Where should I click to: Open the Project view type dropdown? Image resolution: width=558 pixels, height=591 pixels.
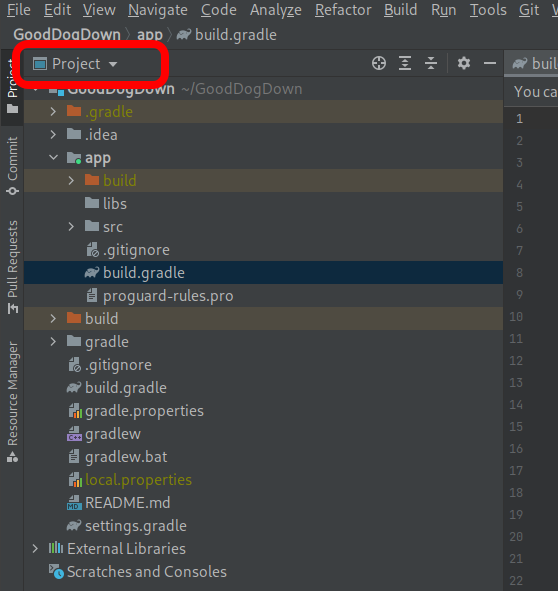75,64
